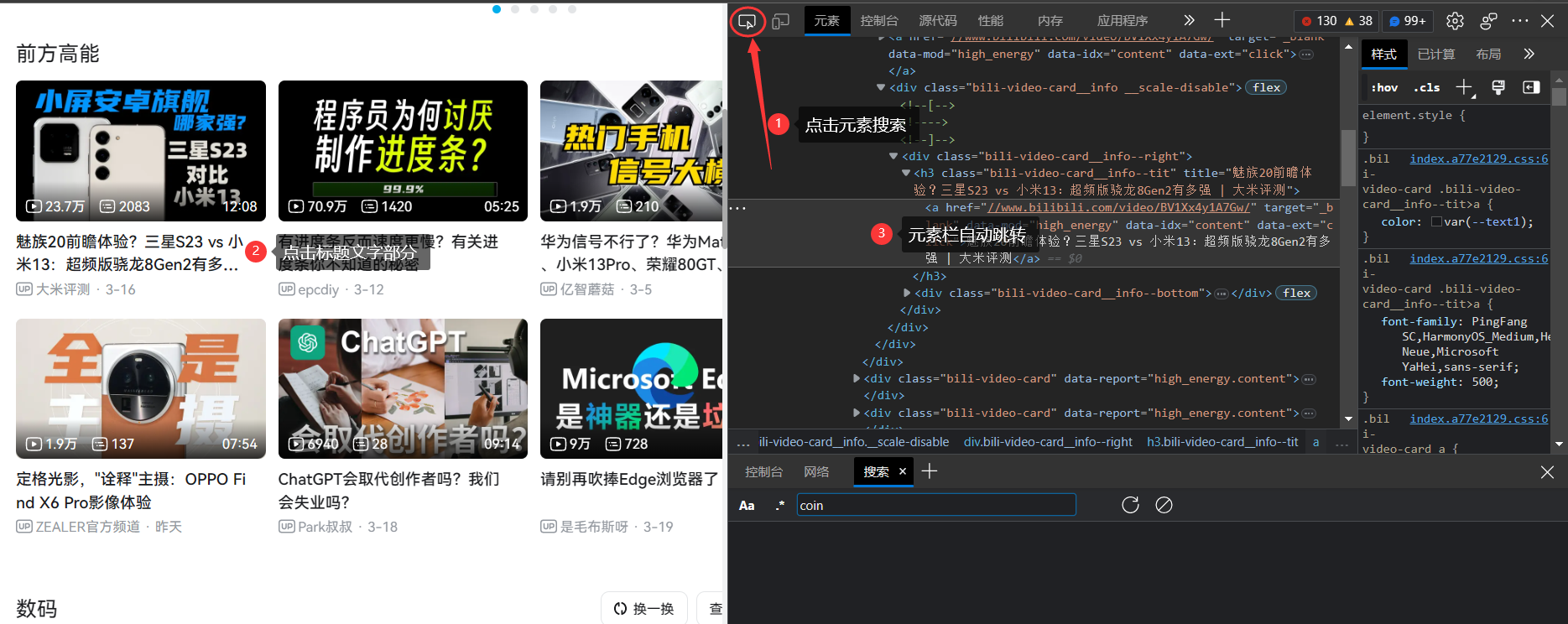
Task: Toggle .cls element classes panel
Action: click(x=1426, y=87)
